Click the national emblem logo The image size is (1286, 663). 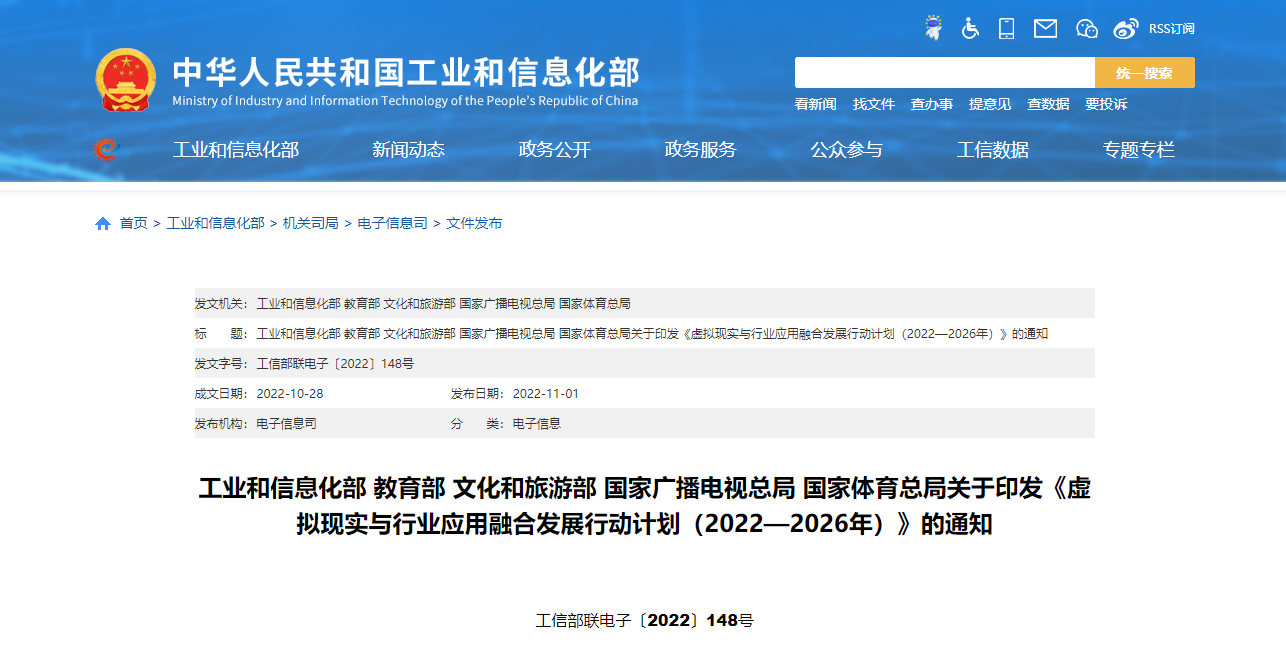pyautogui.click(x=126, y=80)
